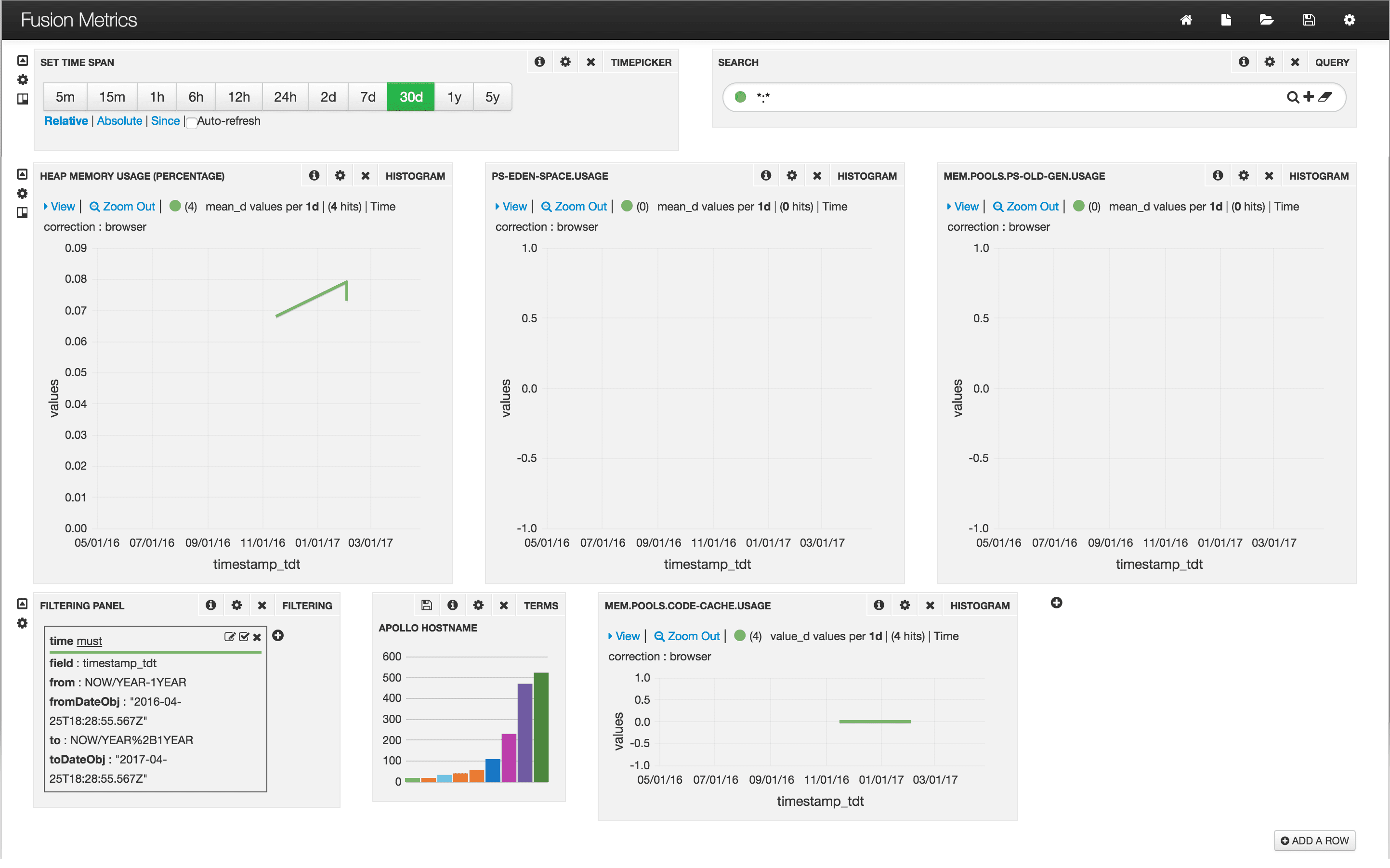Collapse the histogram charts row
This screenshot has height=868, width=1390.
[22, 174]
